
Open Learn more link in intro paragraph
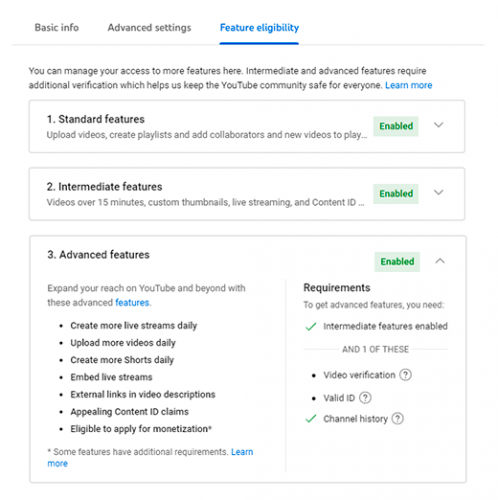click(x=409, y=85)
